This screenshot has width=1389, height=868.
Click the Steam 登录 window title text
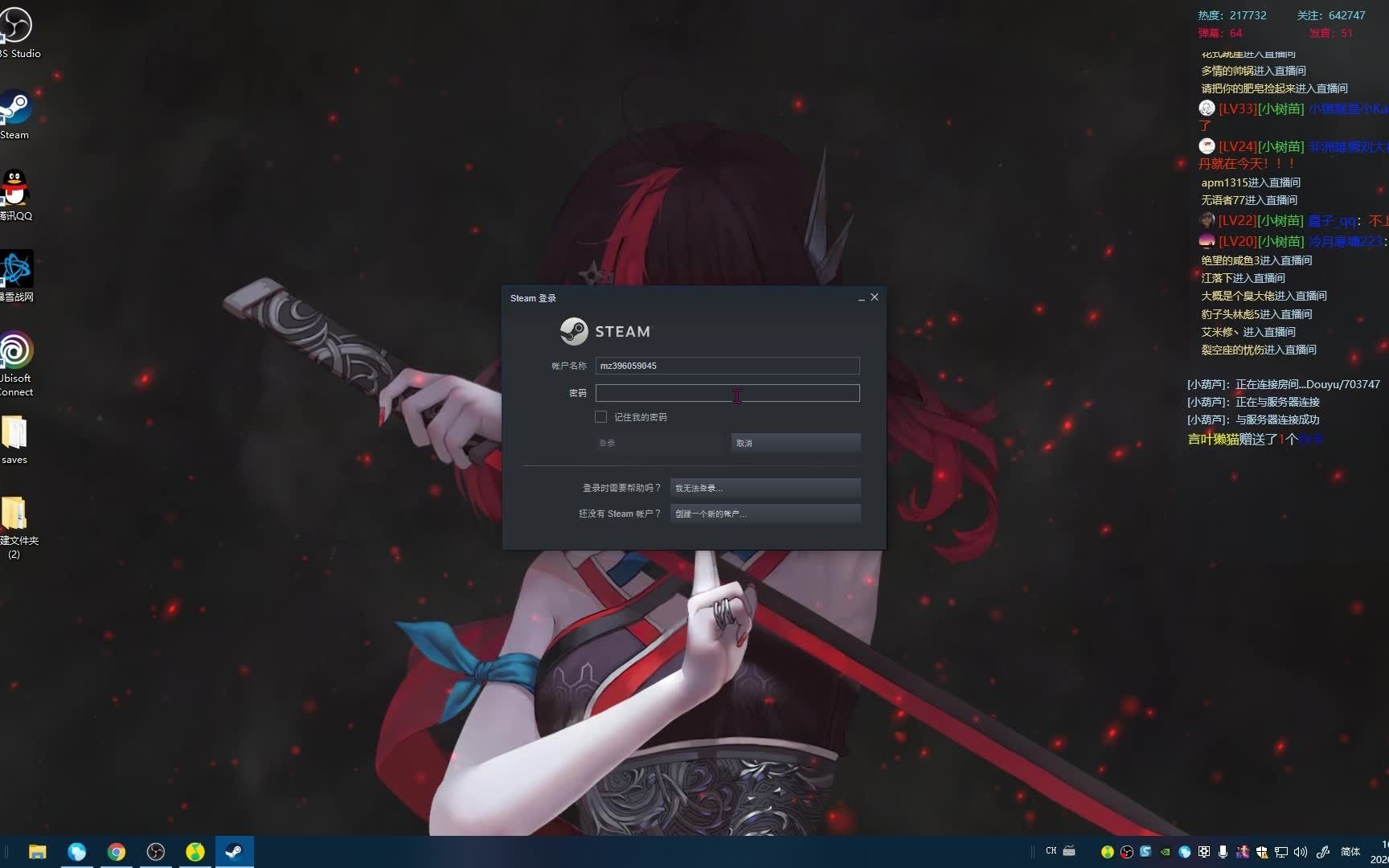533,298
